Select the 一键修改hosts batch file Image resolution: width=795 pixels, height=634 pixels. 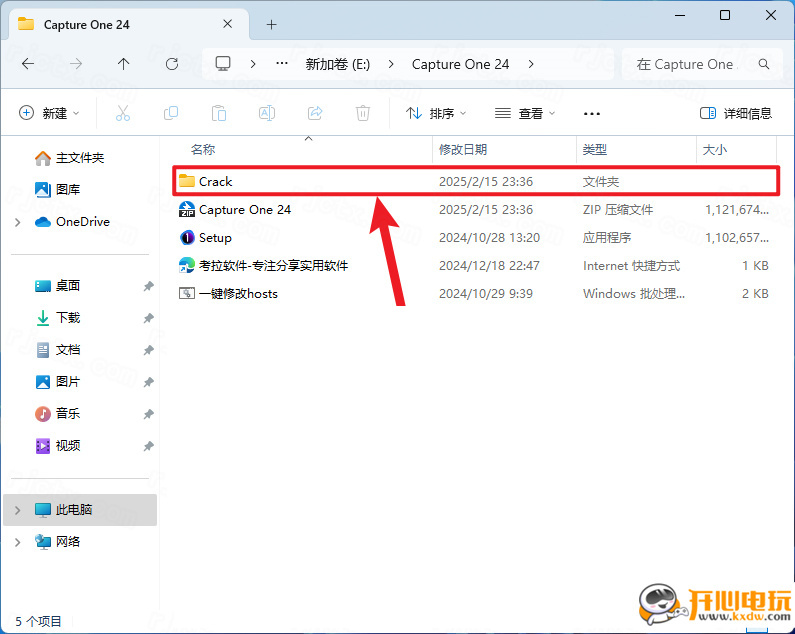pos(476,293)
